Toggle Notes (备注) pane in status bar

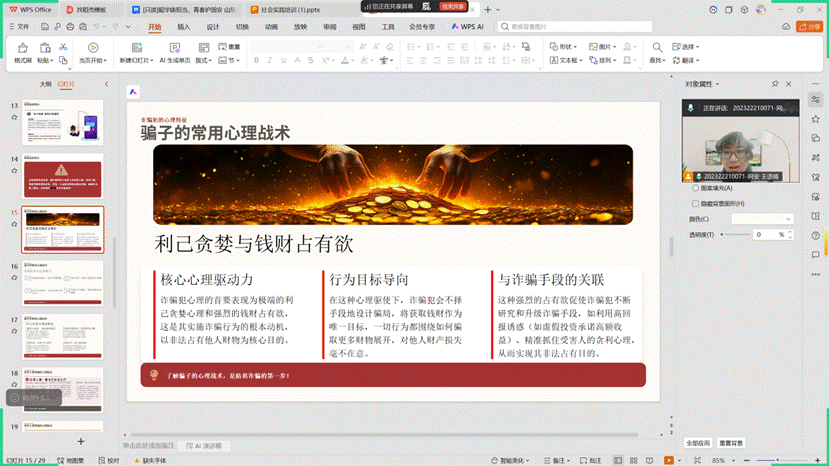(x=557, y=461)
